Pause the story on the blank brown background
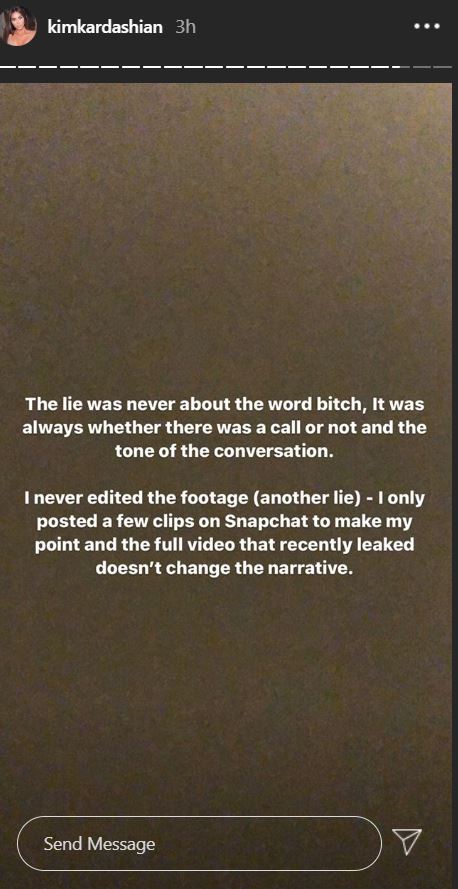 [x=227, y=227]
